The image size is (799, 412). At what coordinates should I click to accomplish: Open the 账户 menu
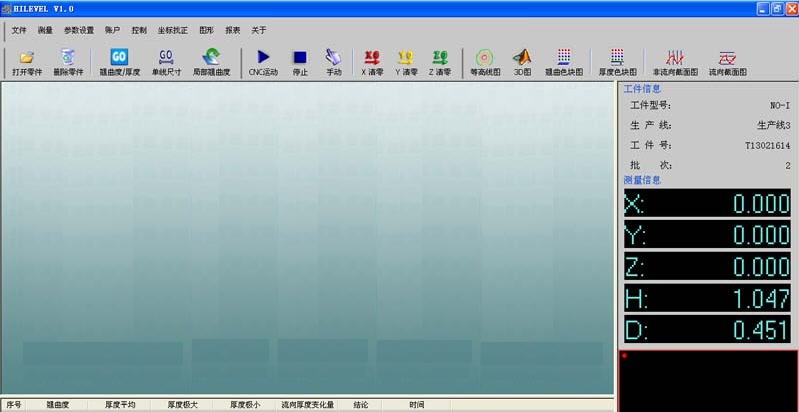coord(112,31)
